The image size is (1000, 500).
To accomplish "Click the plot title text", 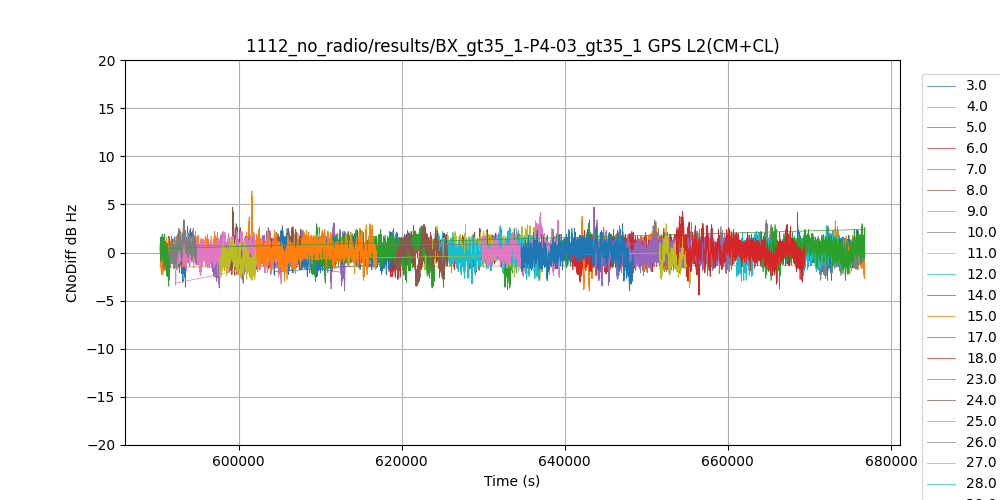I will [x=512, y=46].
